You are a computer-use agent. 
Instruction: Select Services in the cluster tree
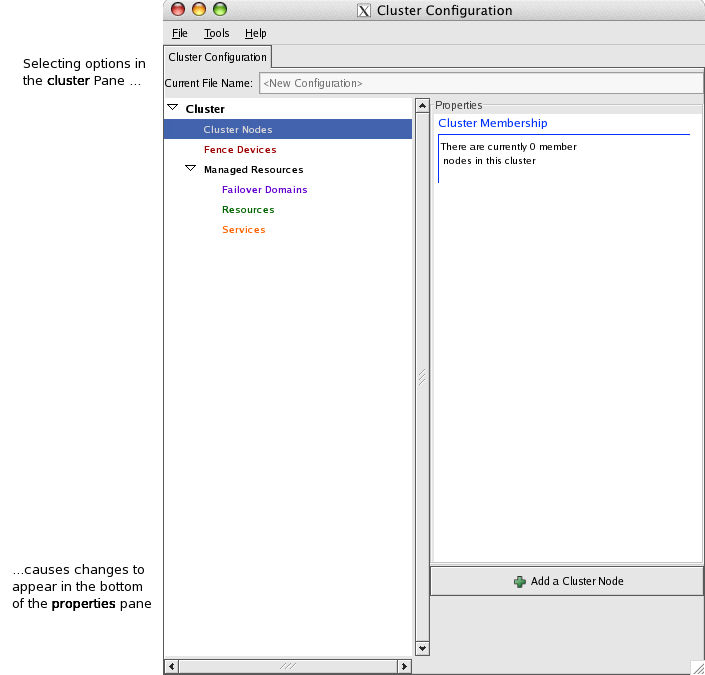tap(244, 229)
